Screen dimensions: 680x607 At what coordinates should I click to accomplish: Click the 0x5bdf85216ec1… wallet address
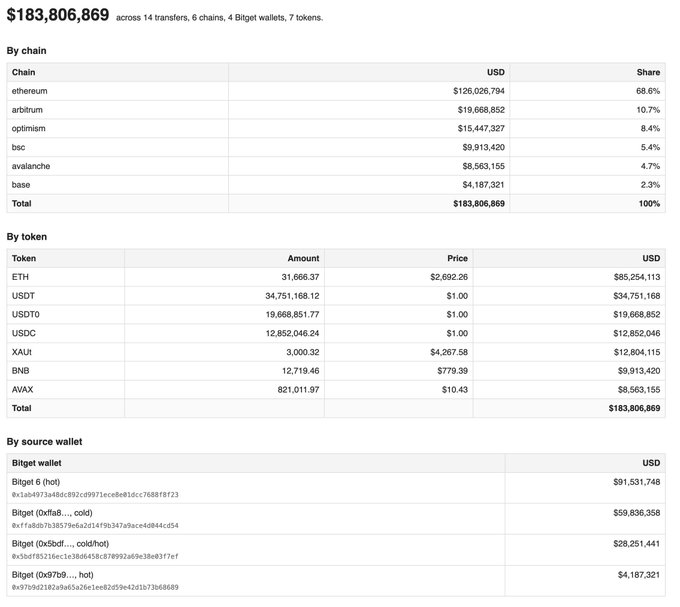tap(95, 556)
